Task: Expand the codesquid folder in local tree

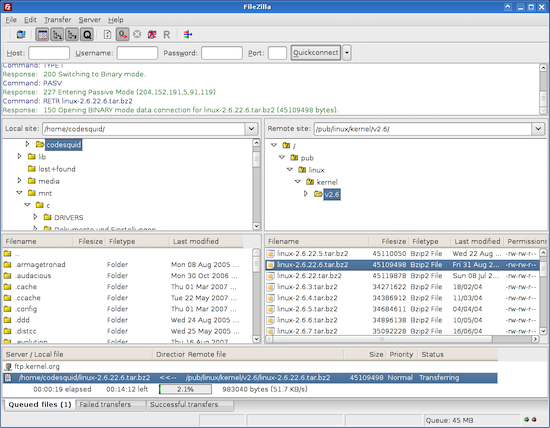Action: point(27,144)
